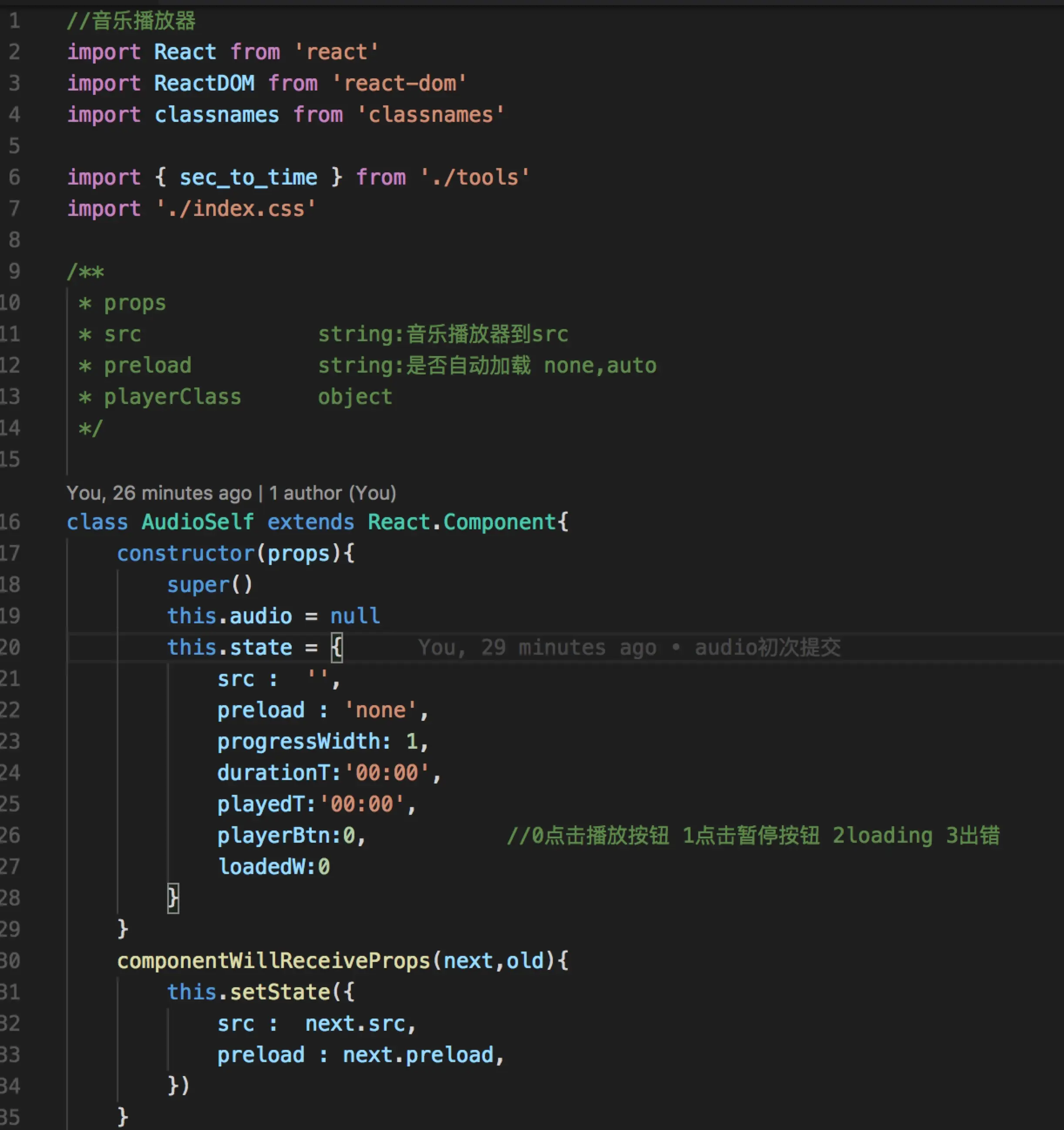Click the highlighted closing brace on line 28
This screenshot has width=1064, height=1130.
[173, 898]
